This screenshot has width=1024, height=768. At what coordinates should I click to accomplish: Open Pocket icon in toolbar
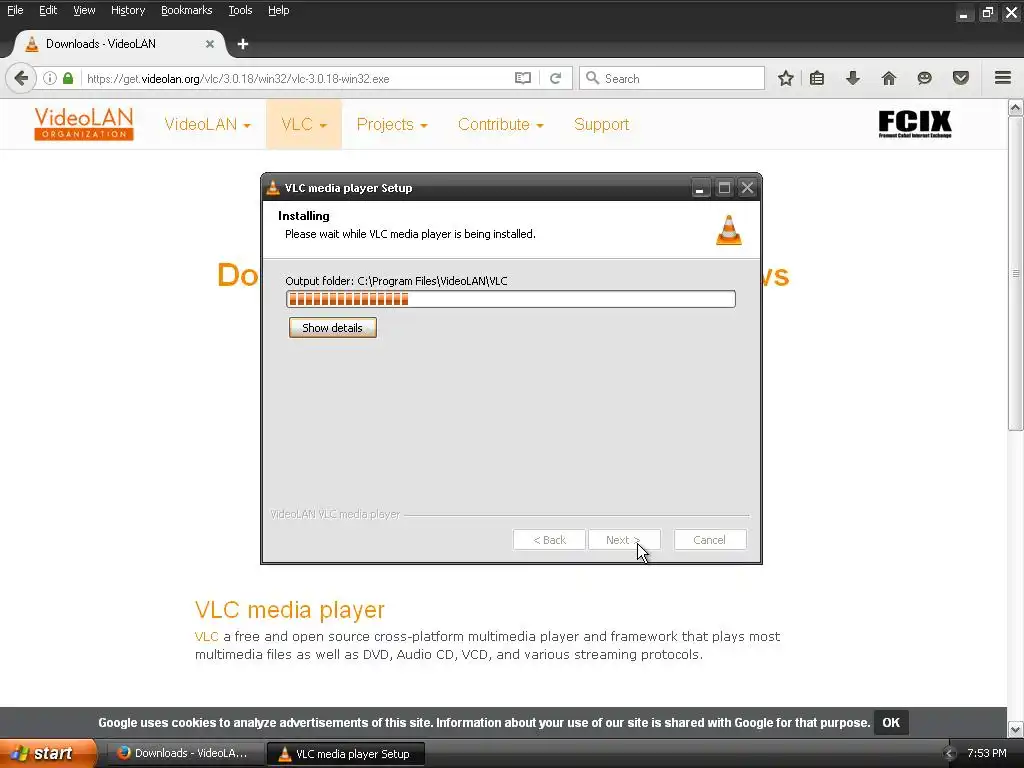(x=960, y=78)
